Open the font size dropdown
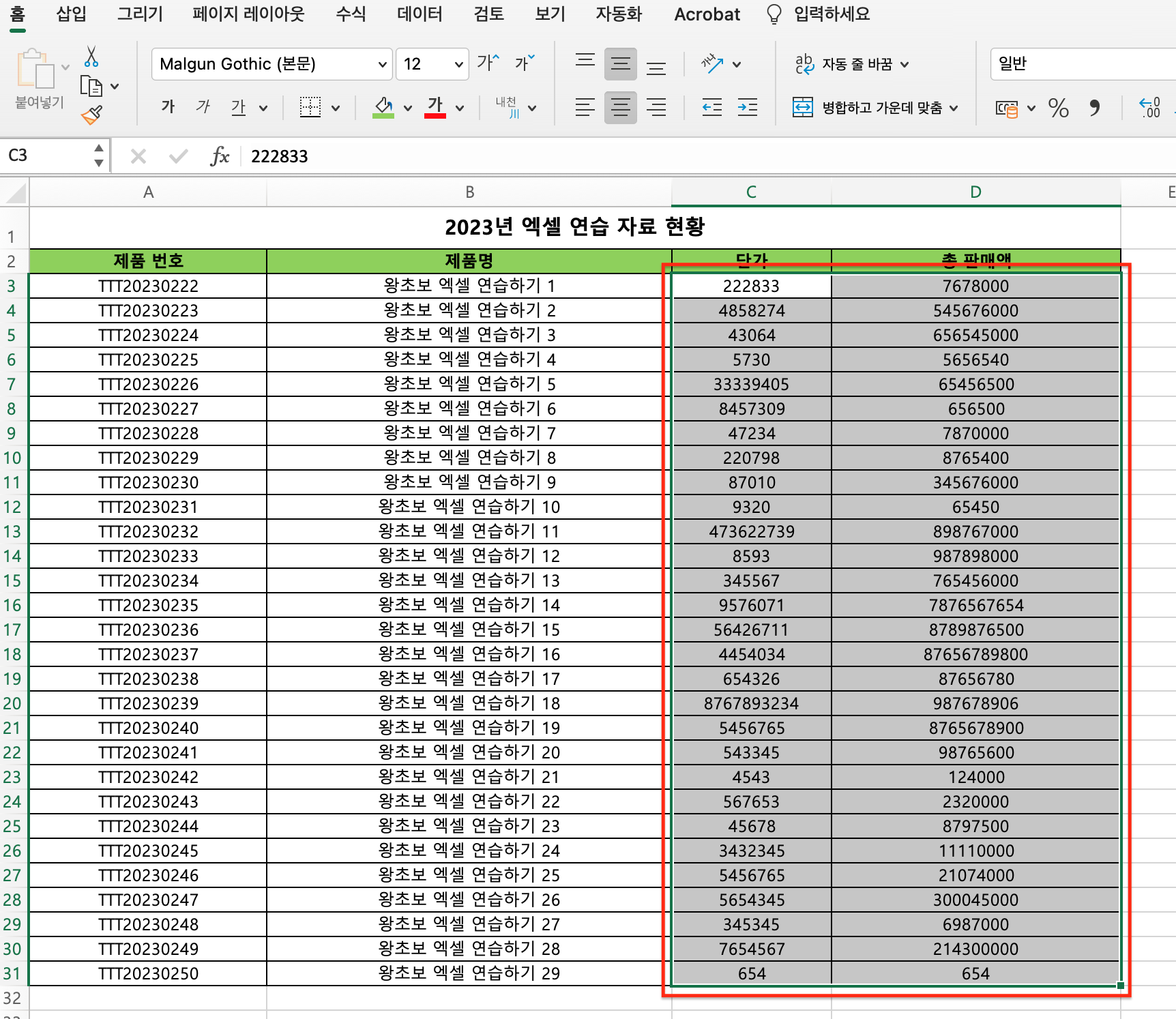The image size is (1176, 1019). 458,64
